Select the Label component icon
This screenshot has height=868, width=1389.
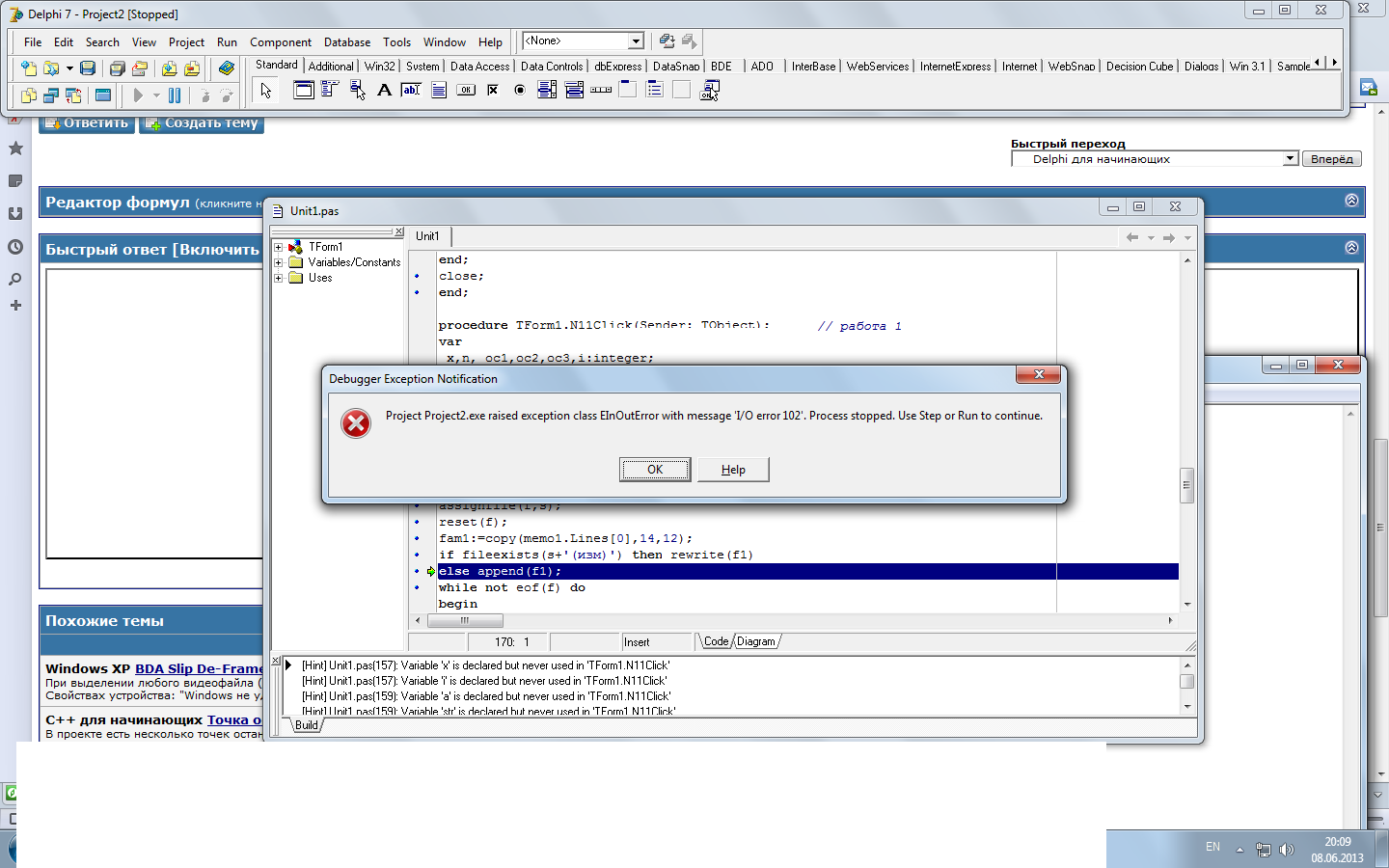coord(384,90)
